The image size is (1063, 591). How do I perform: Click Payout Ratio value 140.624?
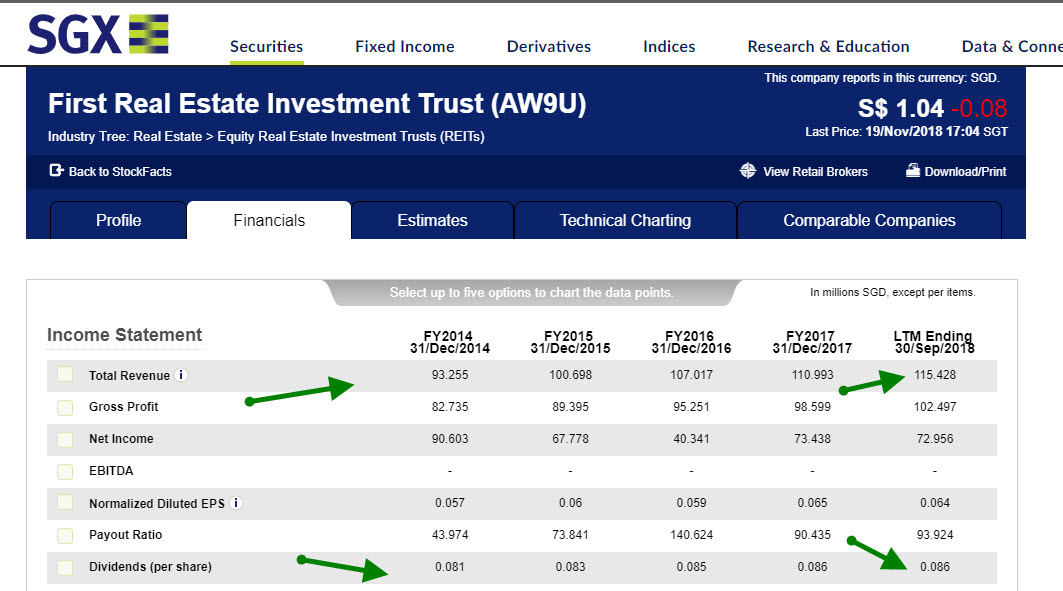(691, 535)
